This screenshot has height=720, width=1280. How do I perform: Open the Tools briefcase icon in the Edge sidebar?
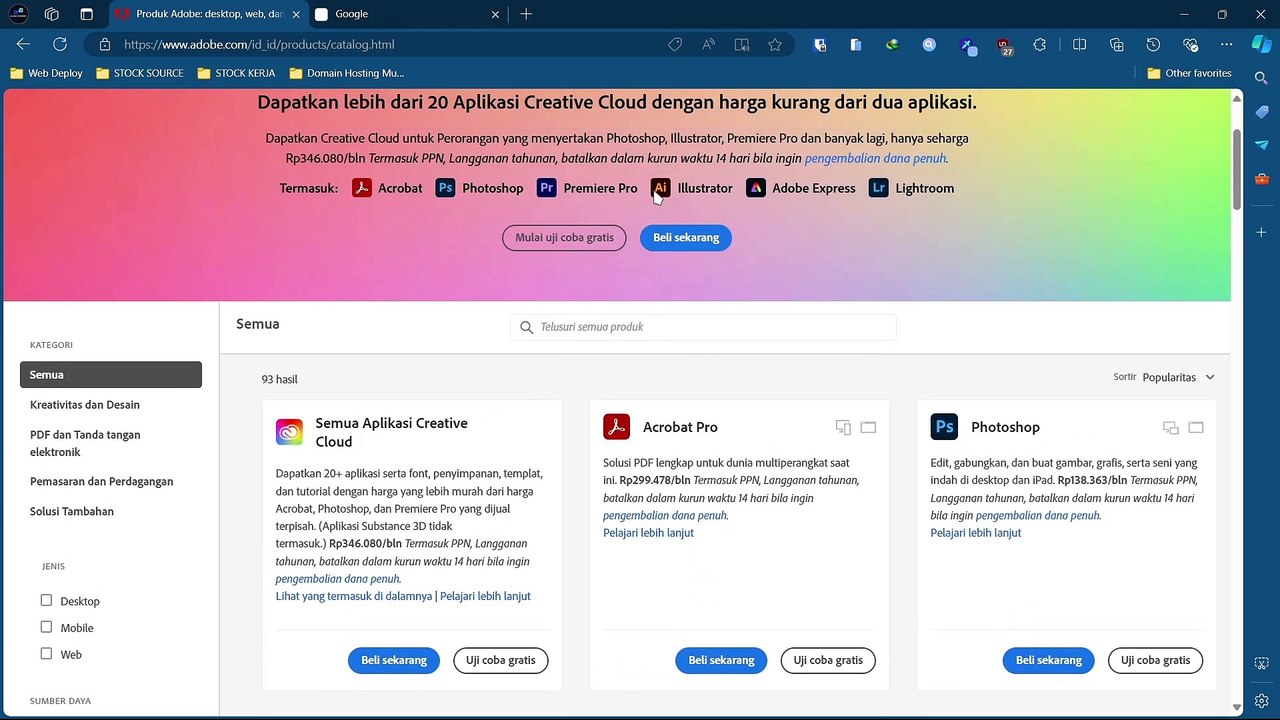[1262, 179]
